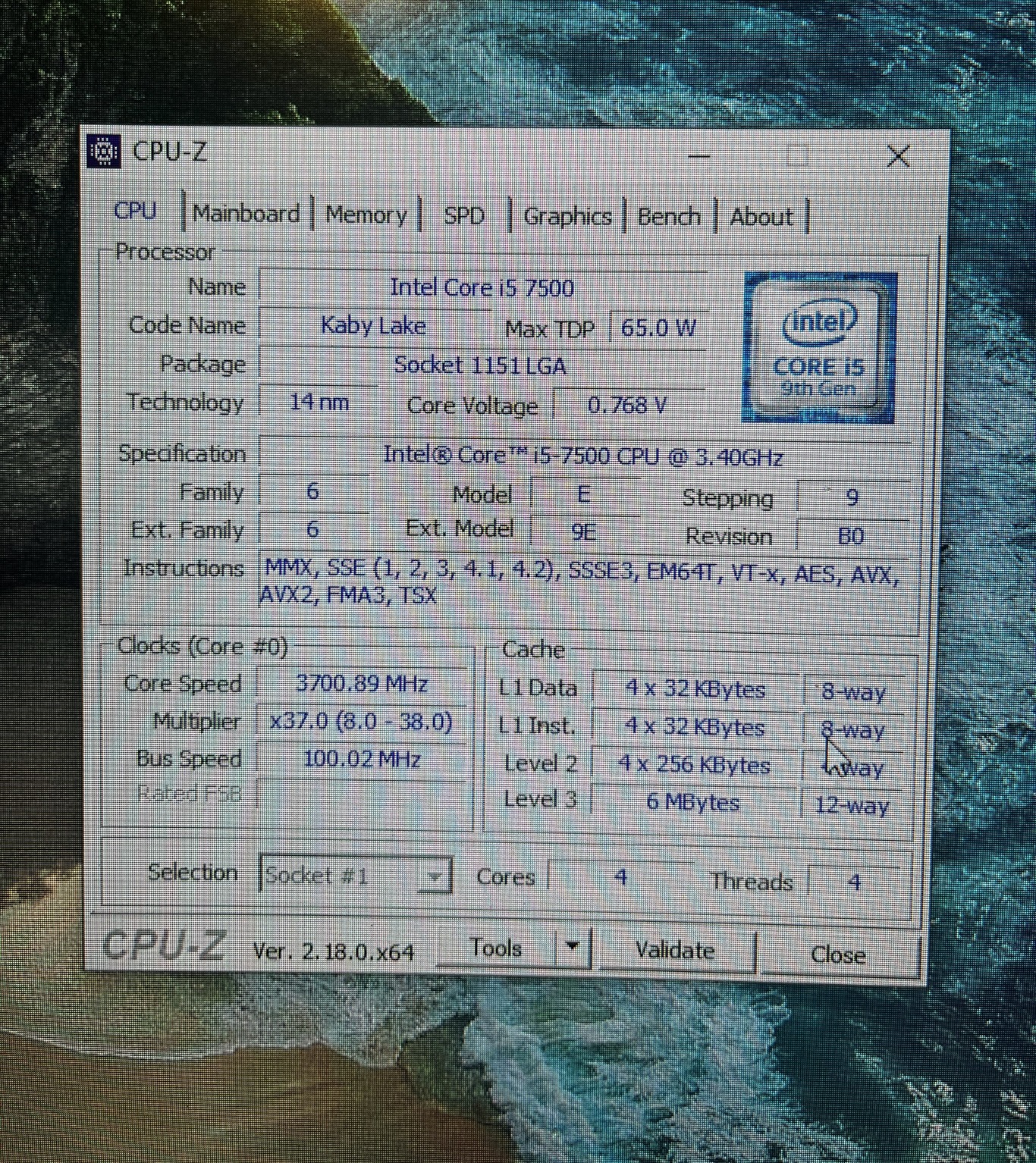Click the Family value 6
The height and width of the screenshot is (1163, 1036).
(x=313, y=491)
